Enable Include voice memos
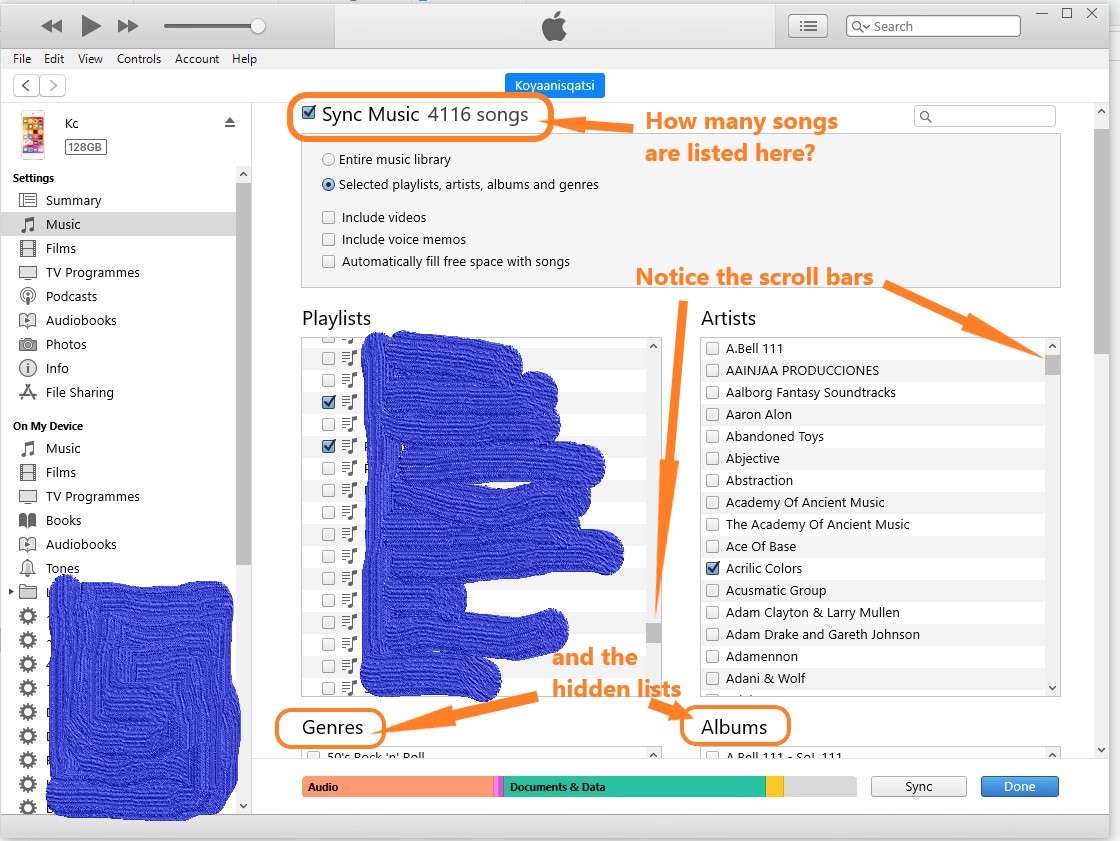The height and width of the screenshot is (841, 1120). click(x=329, y=239)
